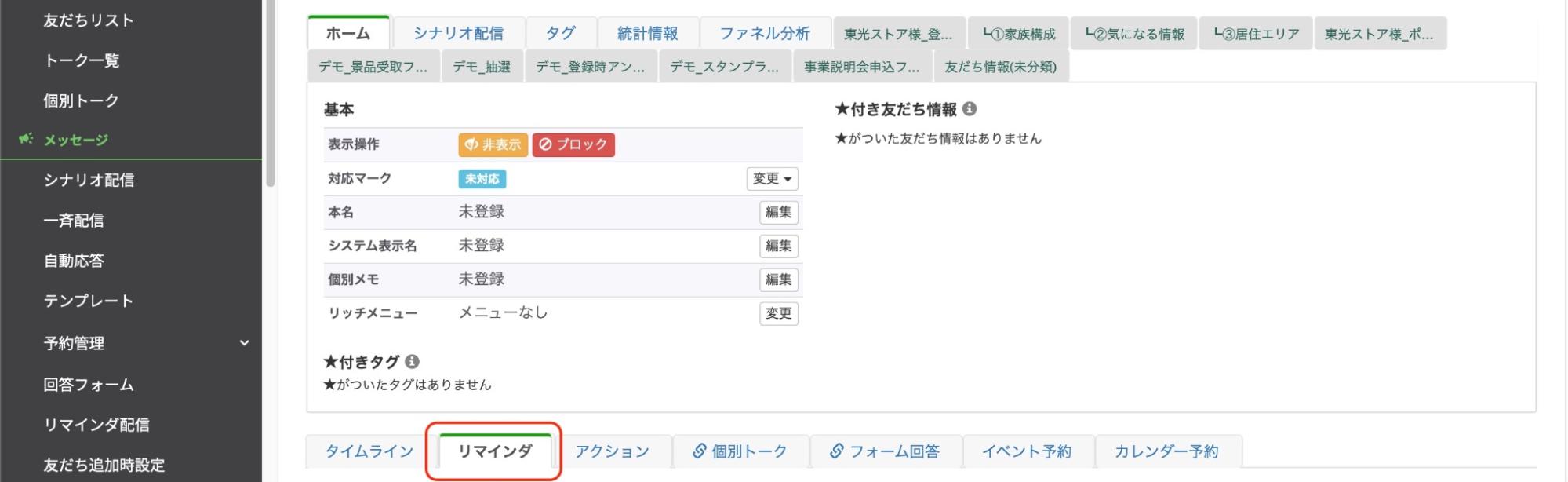The width and height of the screenshot is (1568, 482).
Task: Click the megaphone icon beside メッセージ
Action: pyautogui.click(x=26, y=139)
